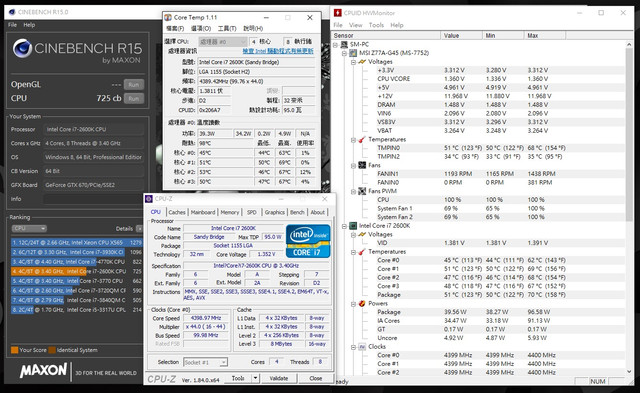
Task: Click the Powers flame icon
Action: click(x=362, y=304)
